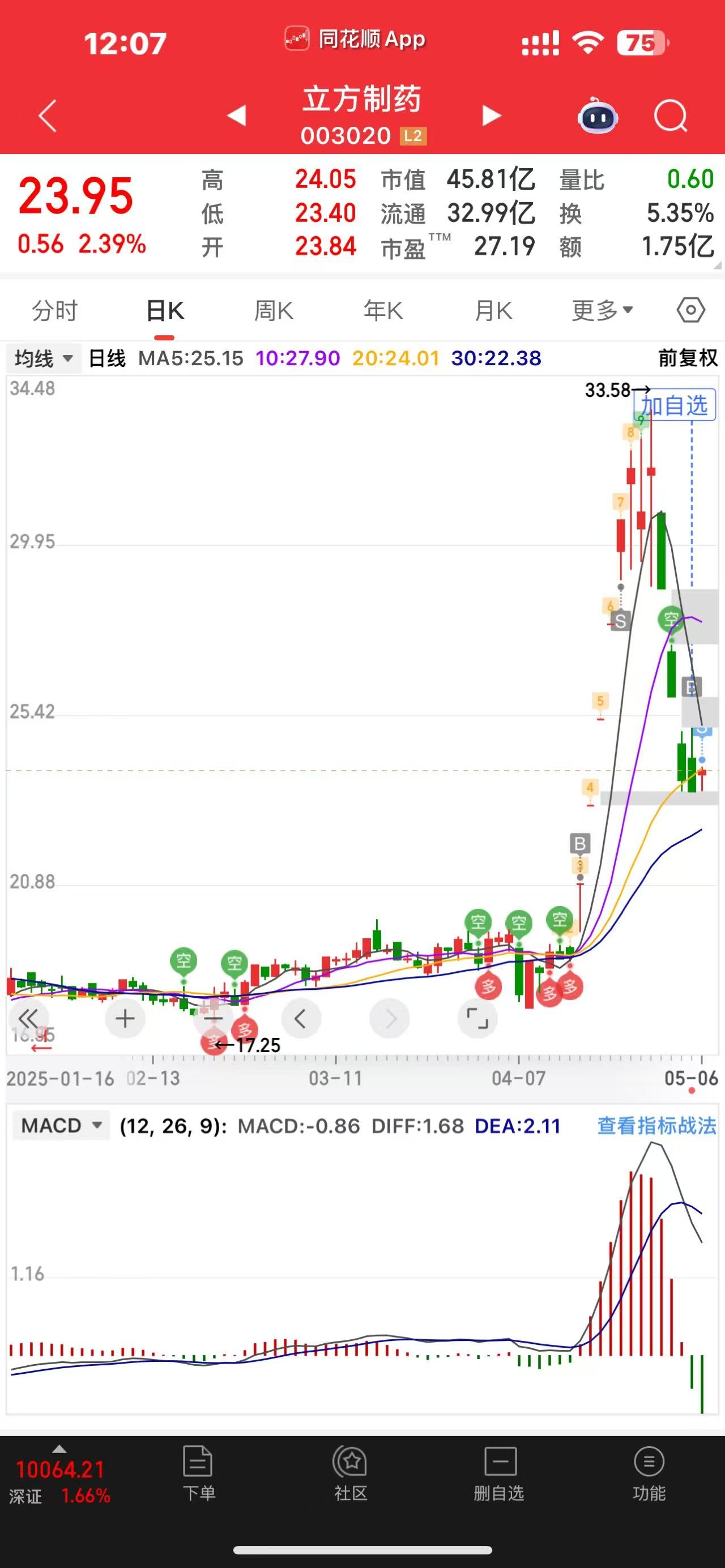Toggle 前复权 adjustment mode
This screenshot has height=1568, width=725.
(688, 358)
